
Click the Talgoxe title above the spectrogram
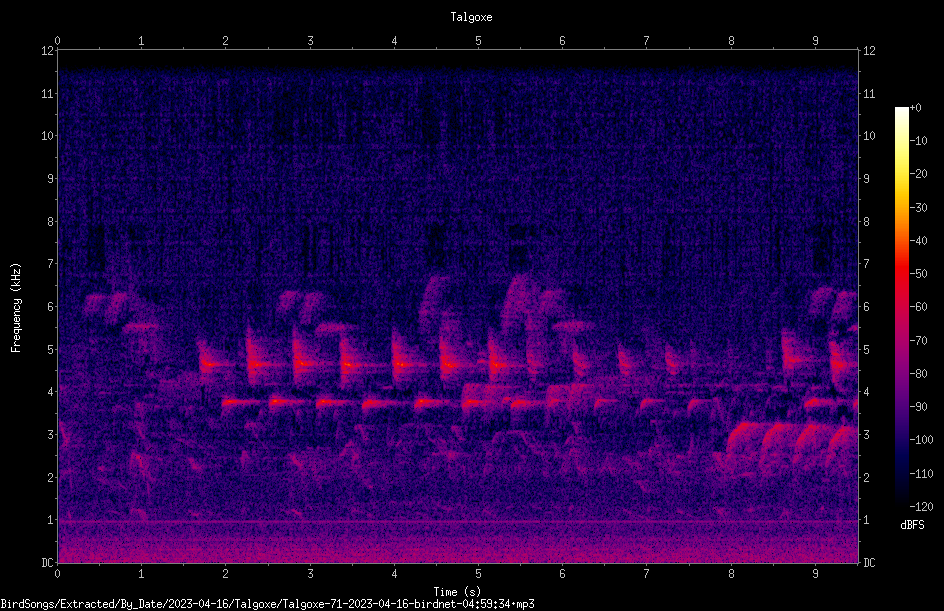(471, 17)
